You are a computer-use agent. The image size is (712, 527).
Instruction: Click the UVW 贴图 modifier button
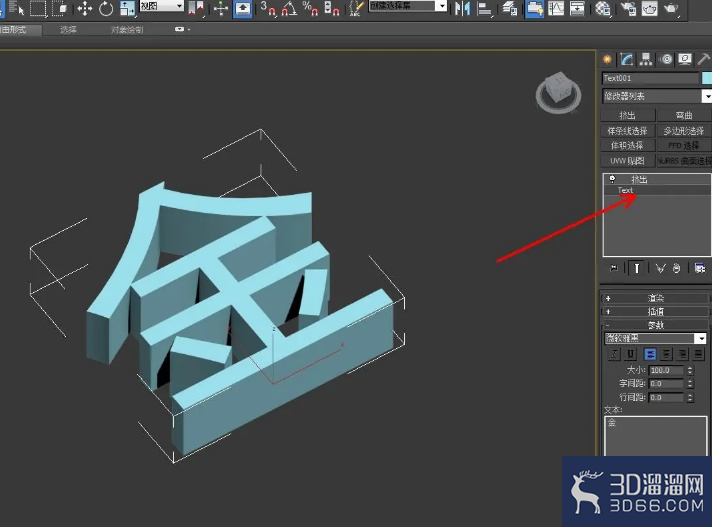pos(628,161)
